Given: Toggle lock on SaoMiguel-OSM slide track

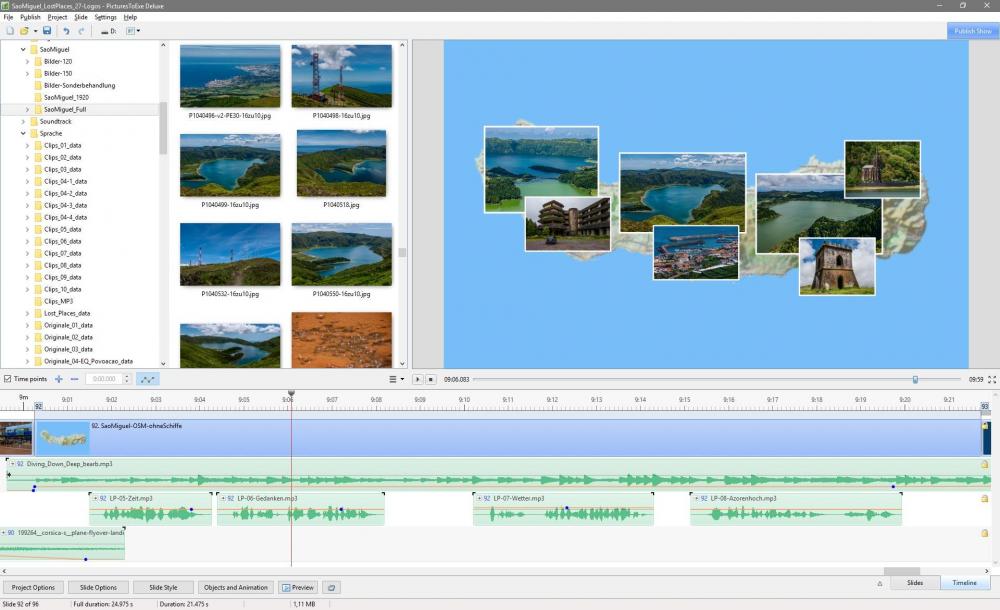Looking at the screenshot, I should coord(985,426).
